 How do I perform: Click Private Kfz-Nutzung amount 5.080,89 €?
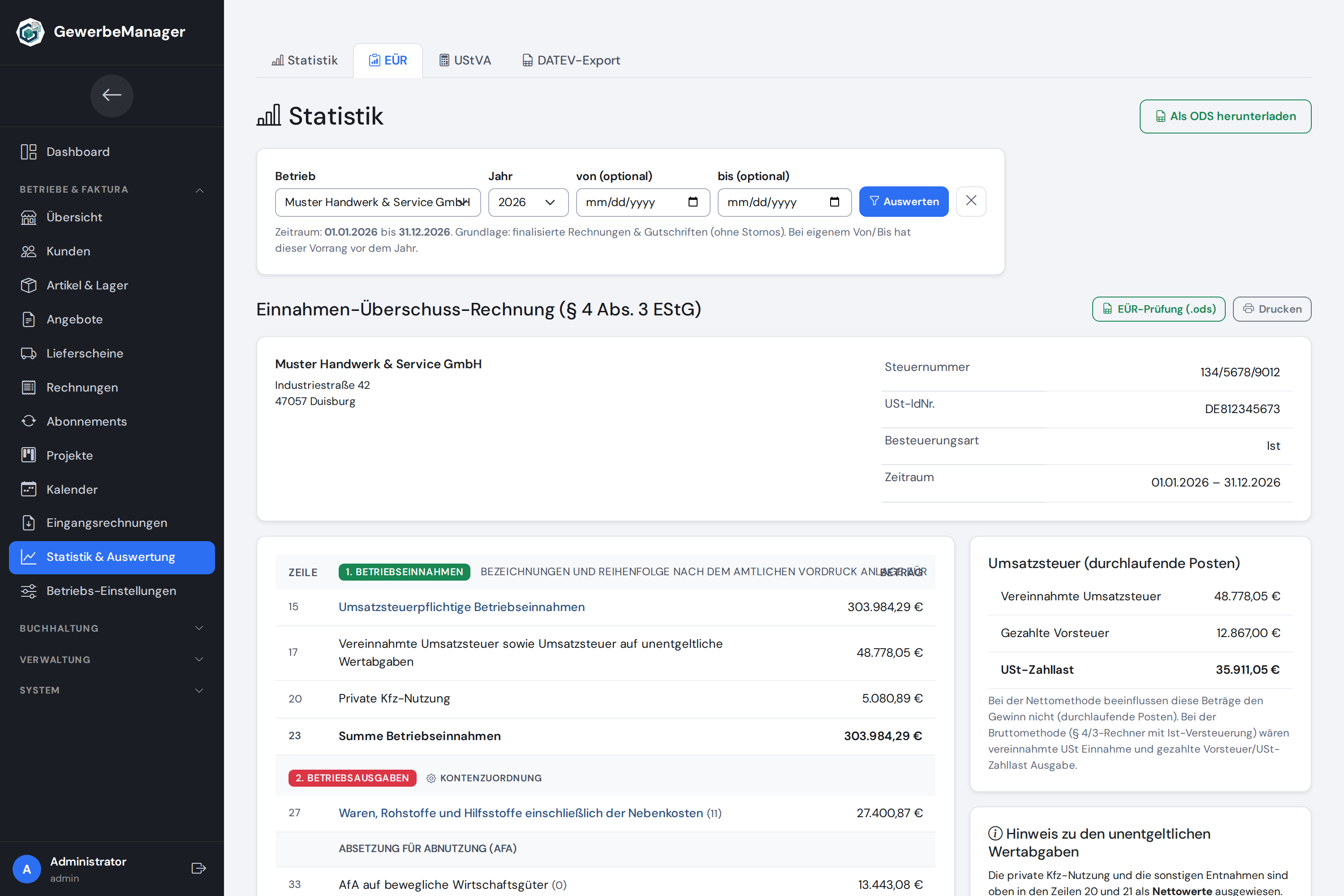click(x=892, y=698)
